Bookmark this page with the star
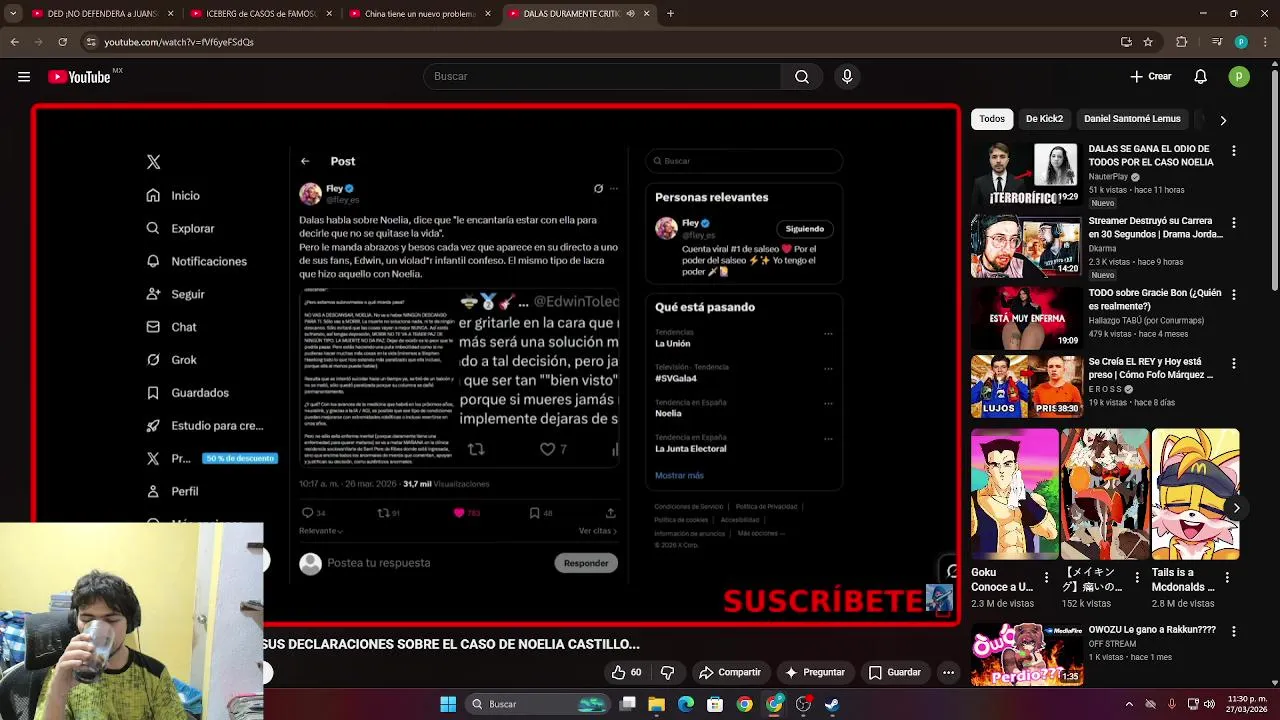Image resolution: width=1280 pixels, height=720 pixels. pos(1148,42)
